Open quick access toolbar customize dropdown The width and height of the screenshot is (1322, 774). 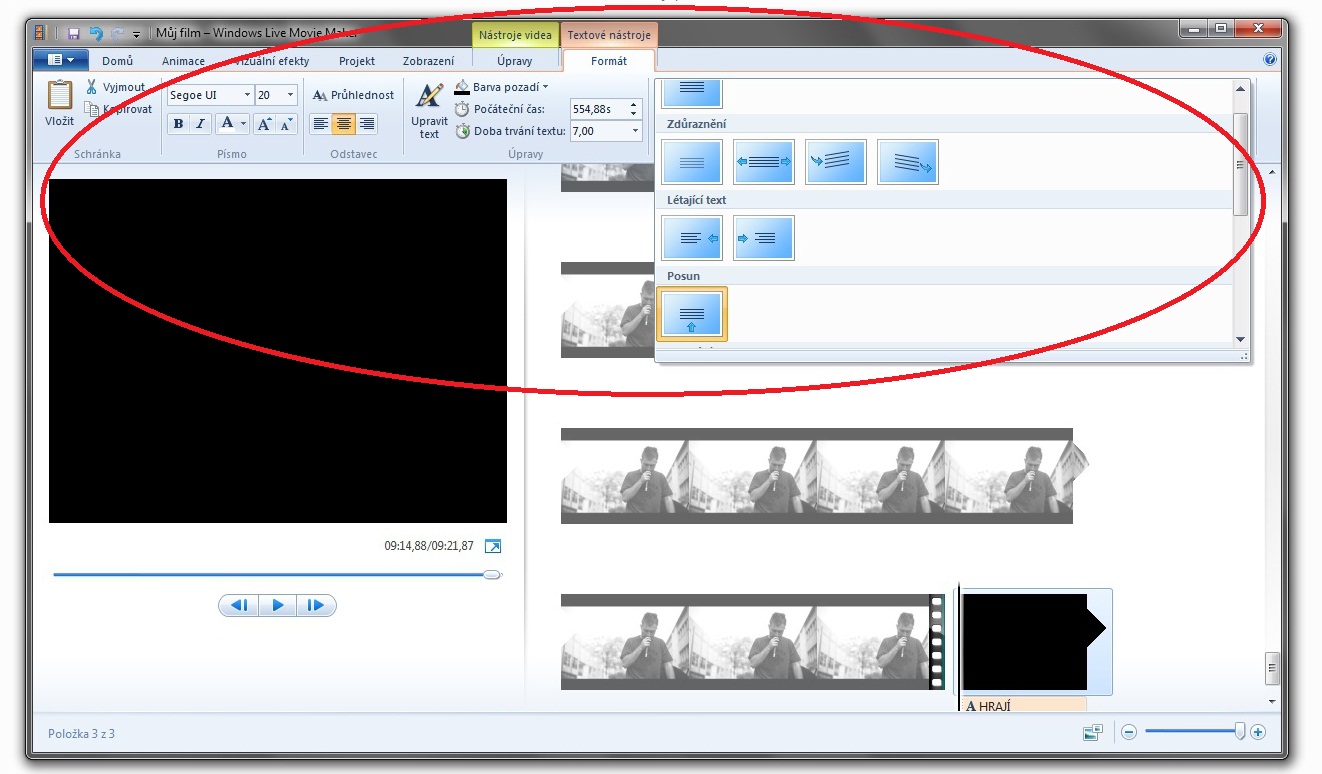point(135,34)
